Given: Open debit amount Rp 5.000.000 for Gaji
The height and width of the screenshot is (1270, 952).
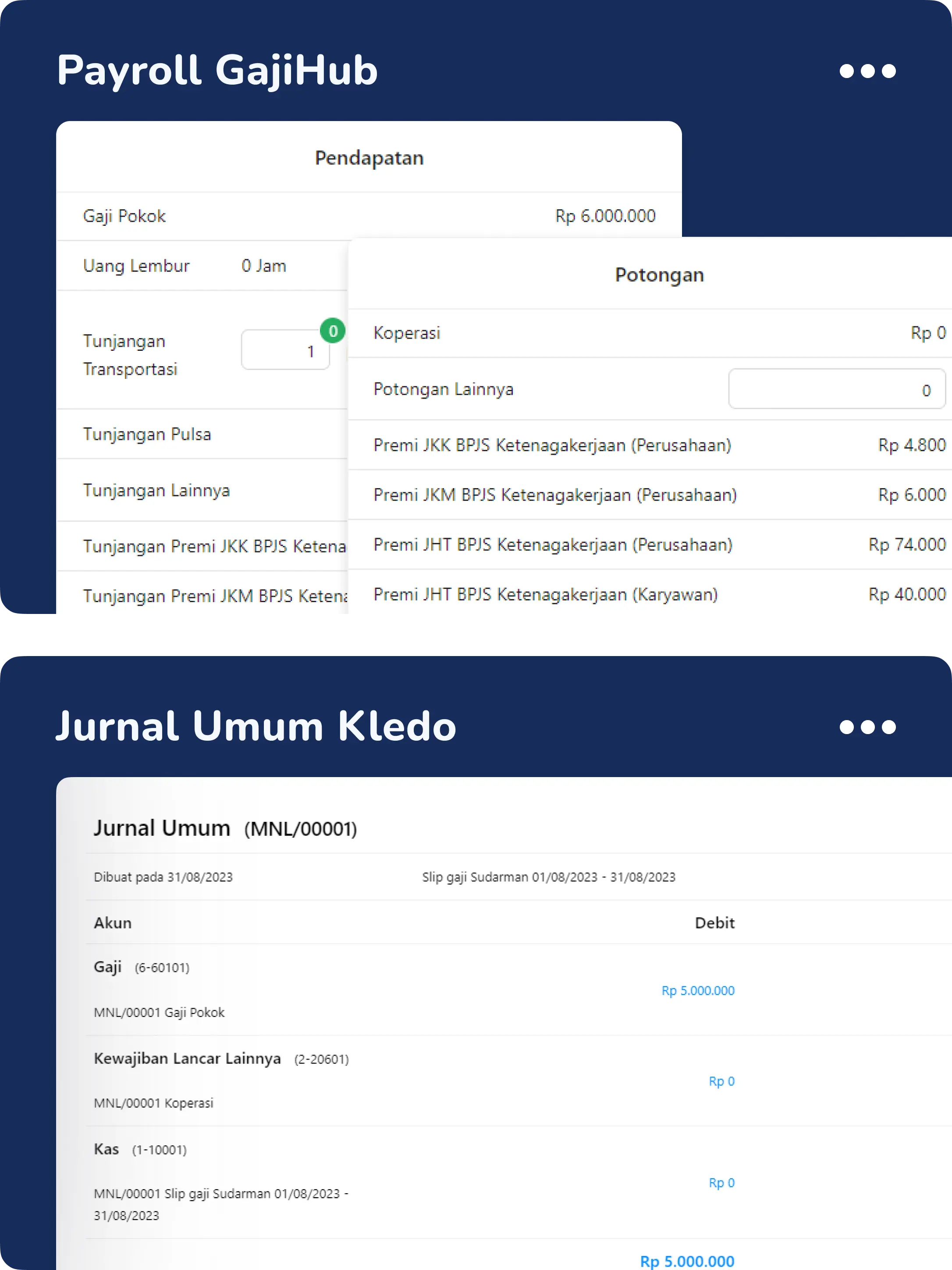Looking at the screenshot, I should point(698,990).
